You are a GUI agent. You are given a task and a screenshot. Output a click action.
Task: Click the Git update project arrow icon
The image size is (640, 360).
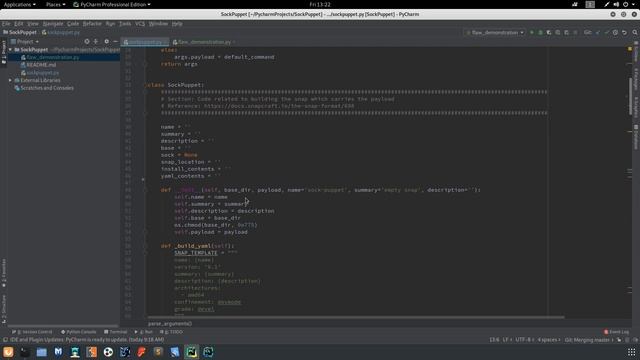tap(598, 32)
